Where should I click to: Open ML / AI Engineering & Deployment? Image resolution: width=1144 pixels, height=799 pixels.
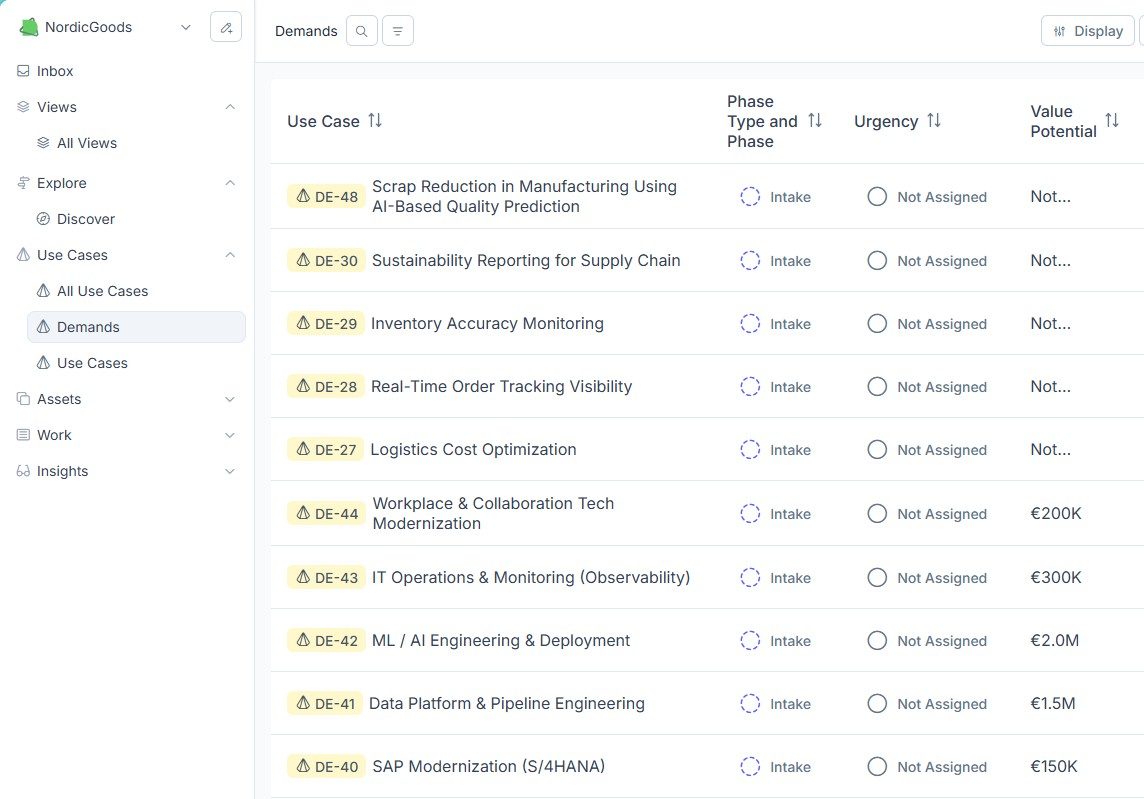(500, 641)
